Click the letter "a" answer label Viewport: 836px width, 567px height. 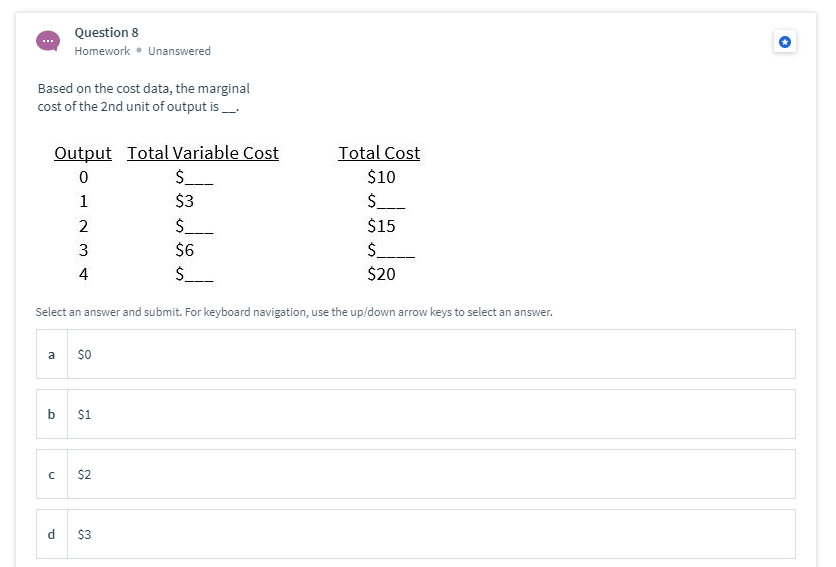coord(52,354)
